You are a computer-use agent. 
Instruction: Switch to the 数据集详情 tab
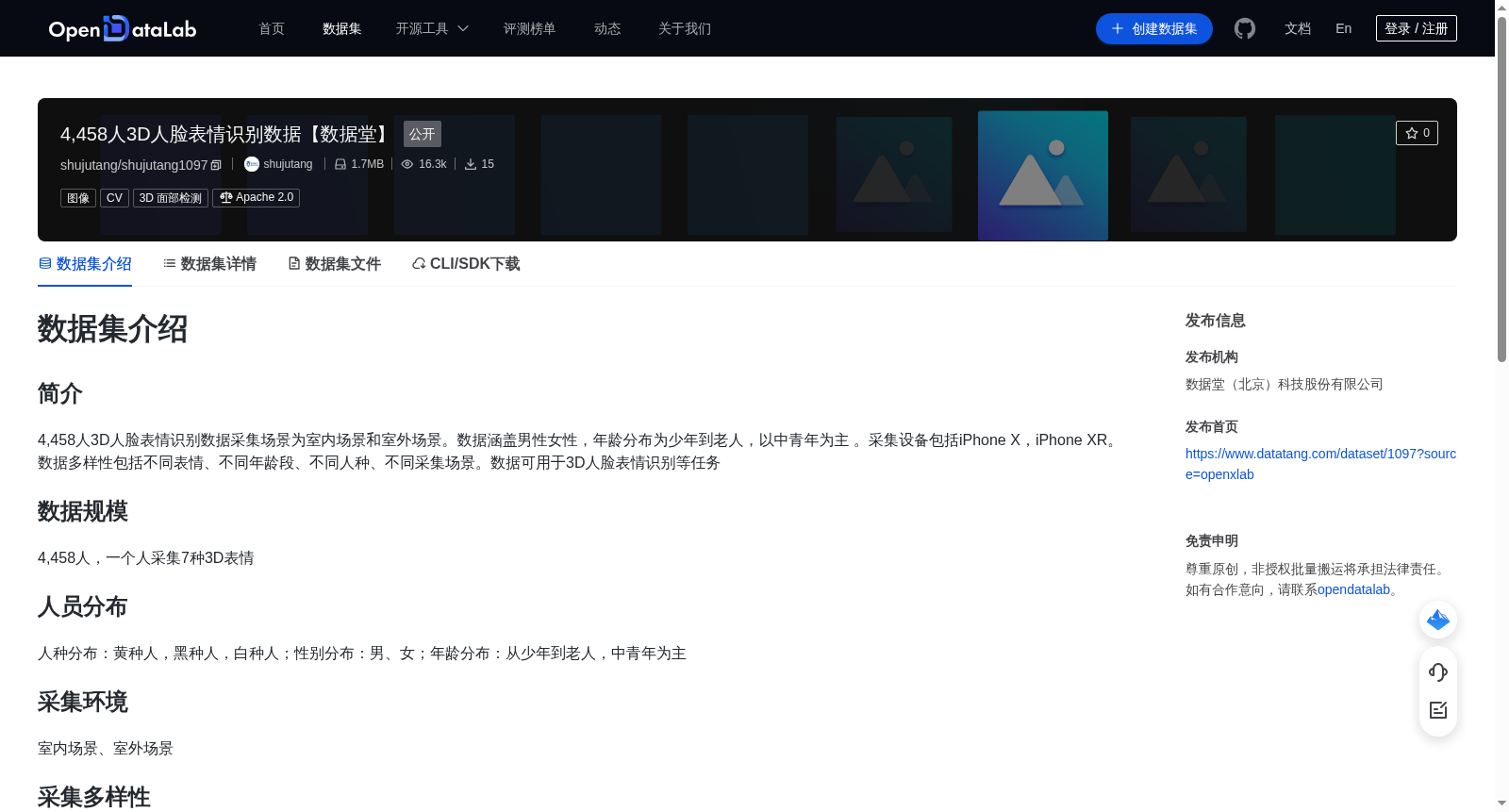pyautogui.click(x=209, y=264)
